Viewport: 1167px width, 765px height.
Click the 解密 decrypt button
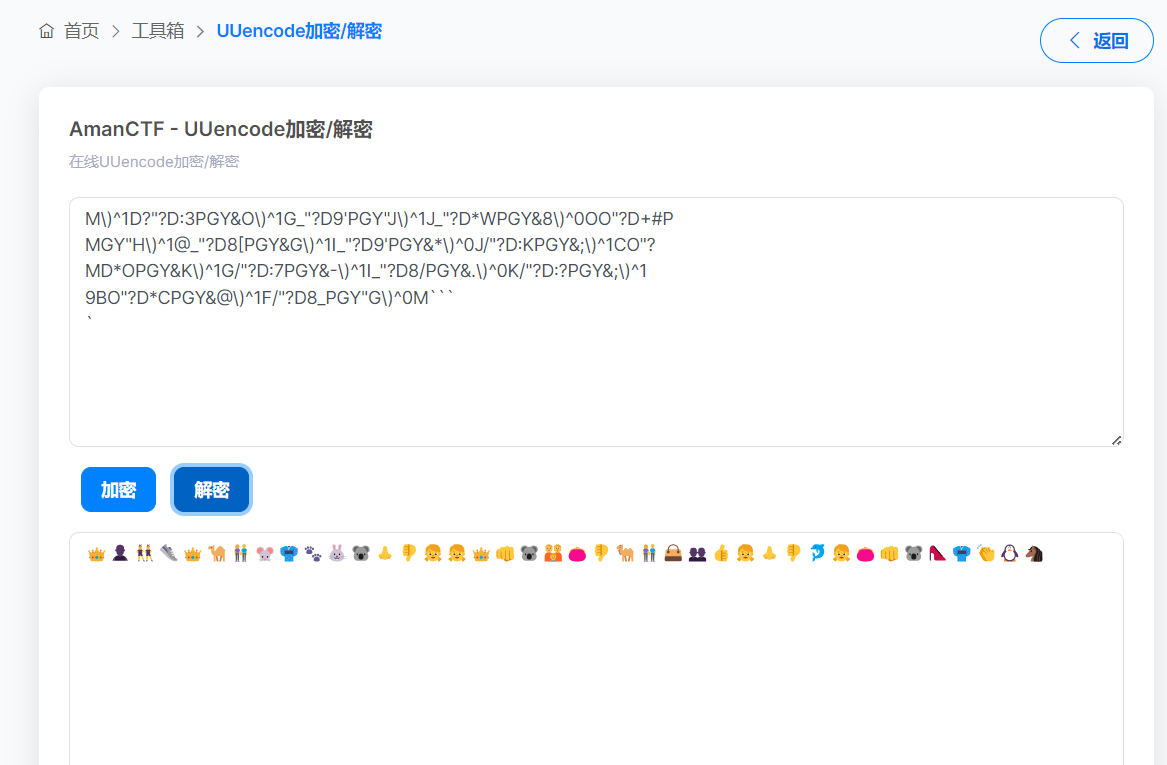click(211, 490)
